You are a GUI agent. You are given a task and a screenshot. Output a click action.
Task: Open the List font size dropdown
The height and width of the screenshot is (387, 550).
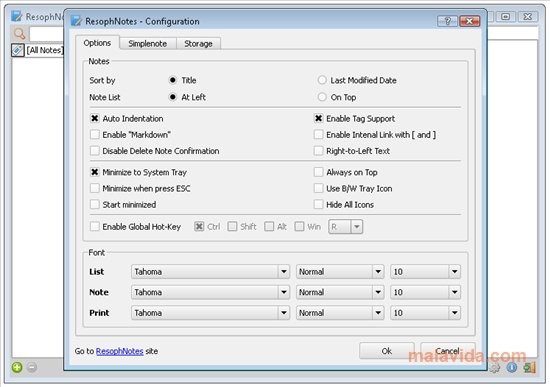[x=425, y=272]
